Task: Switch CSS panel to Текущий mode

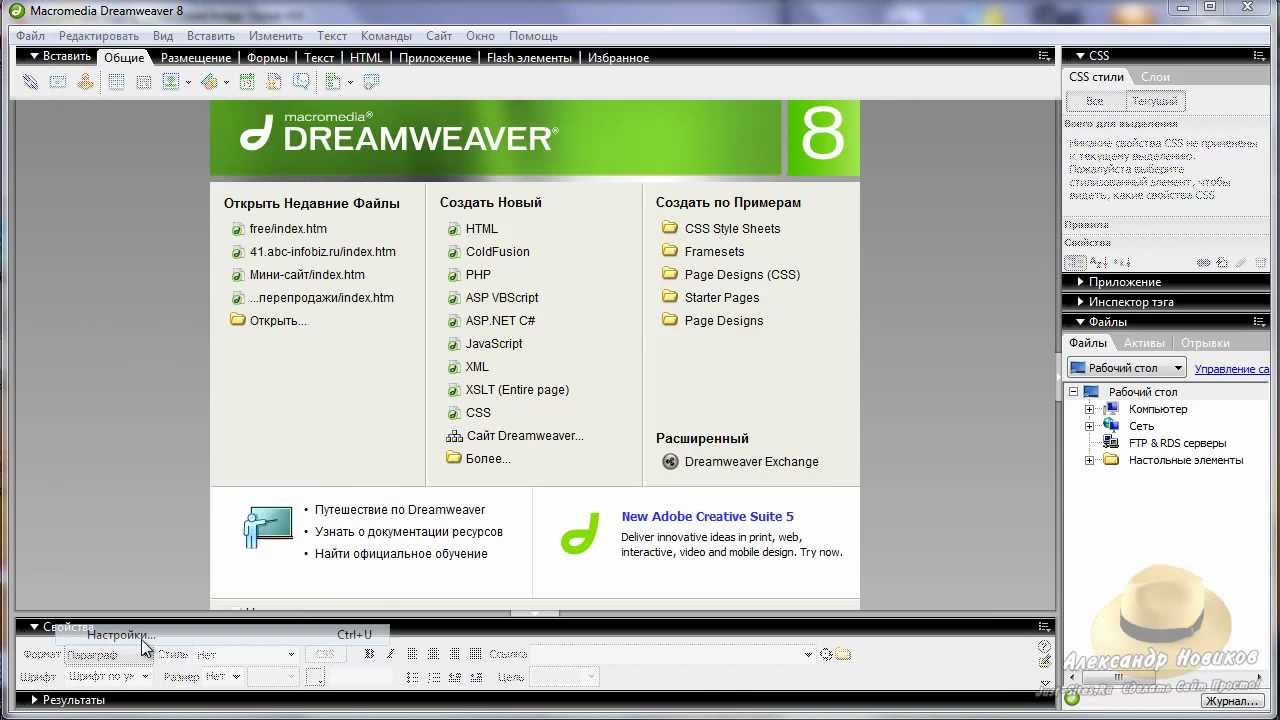Action: pyautogui.click(x=1155, y=101)
